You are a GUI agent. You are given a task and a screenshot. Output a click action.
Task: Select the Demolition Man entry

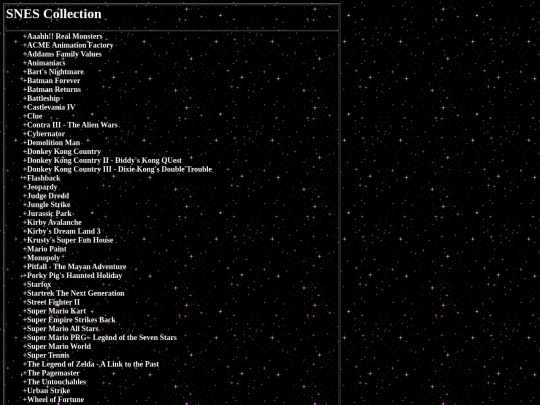pyautogui.click(x=53, y=143)
